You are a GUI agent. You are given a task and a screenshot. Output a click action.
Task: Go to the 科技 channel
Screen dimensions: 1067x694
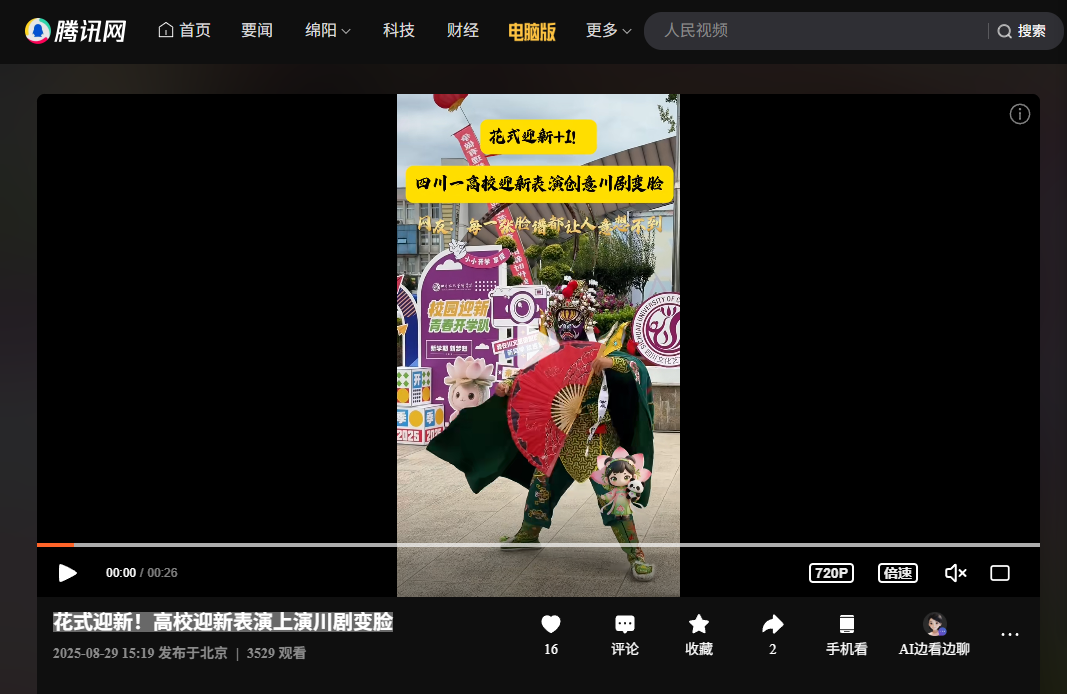click(x=398, y=31)
